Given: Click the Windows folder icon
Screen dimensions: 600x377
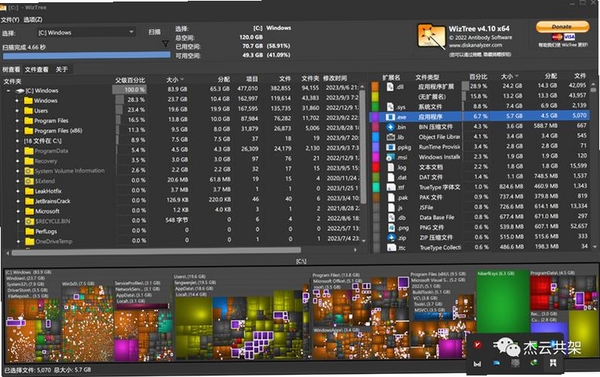Looking at the screenshot, I should 28,101.
